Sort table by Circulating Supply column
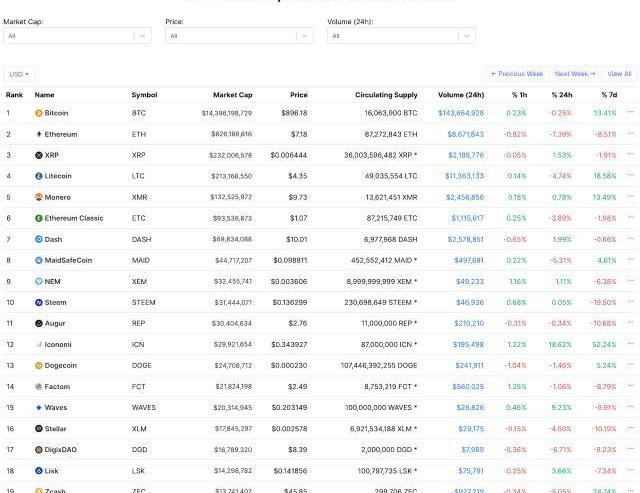Screen dimensions: 640x493 pyautogui.click(x=386, y=95)
